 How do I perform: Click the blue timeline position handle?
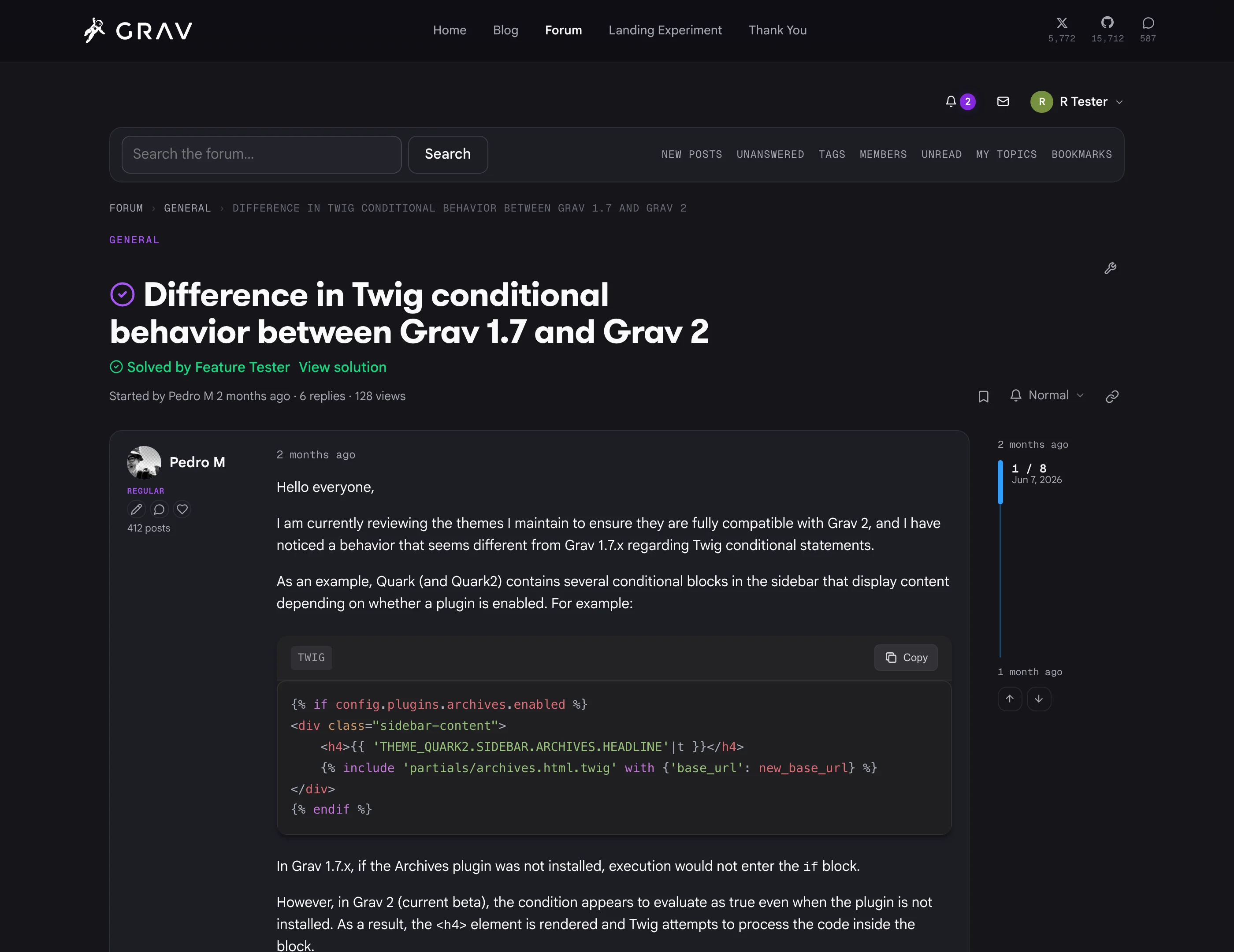click(1000, 482)
